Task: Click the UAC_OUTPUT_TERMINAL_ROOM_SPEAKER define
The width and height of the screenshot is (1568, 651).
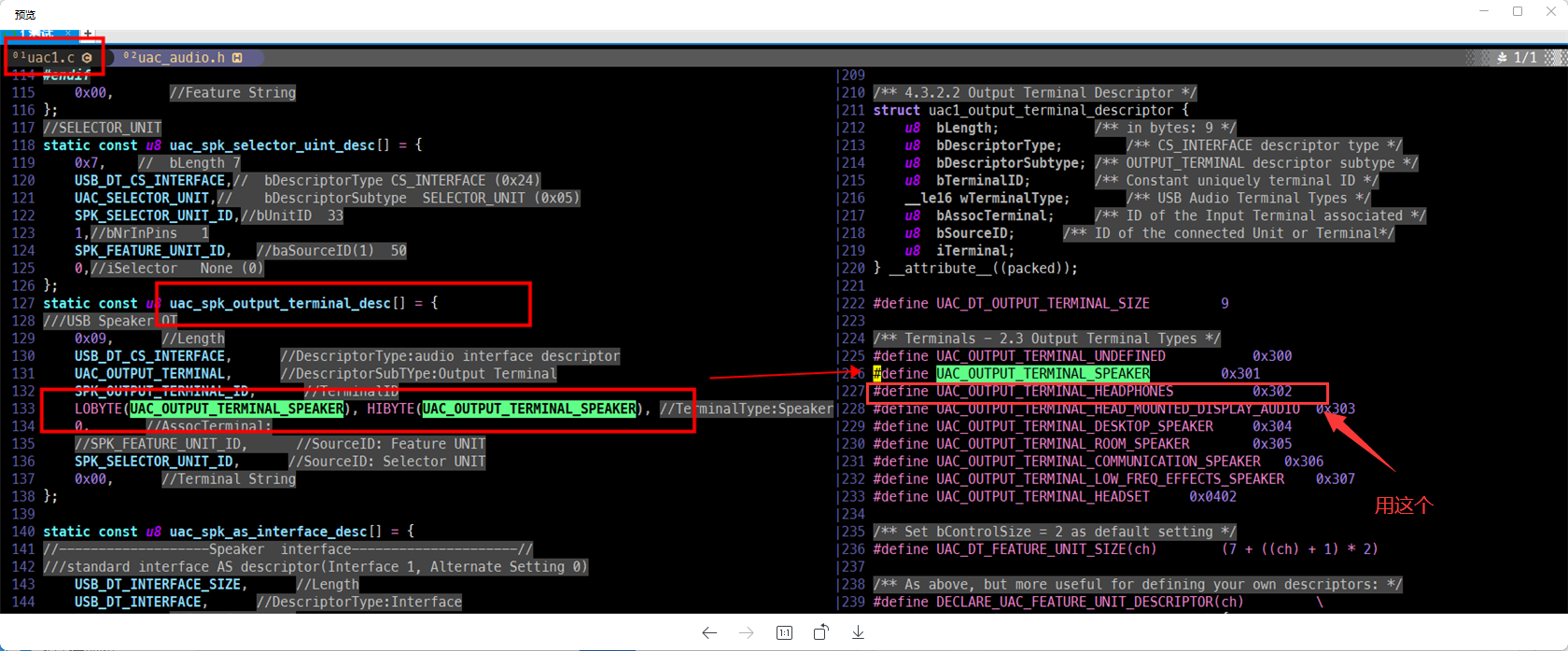Action: pos(1083,444)
